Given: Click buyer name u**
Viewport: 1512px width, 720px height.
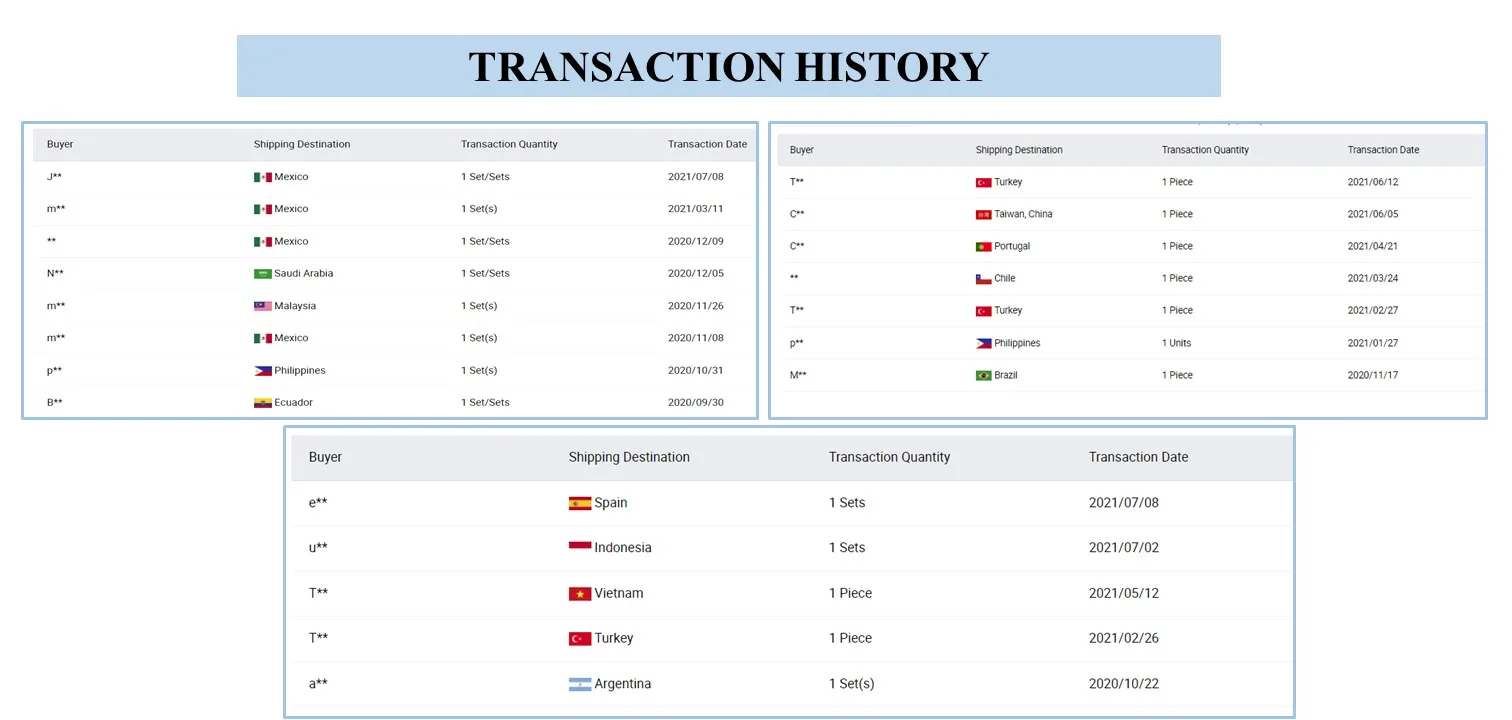Looking at the screenshot, I should [x=318, y=548].
